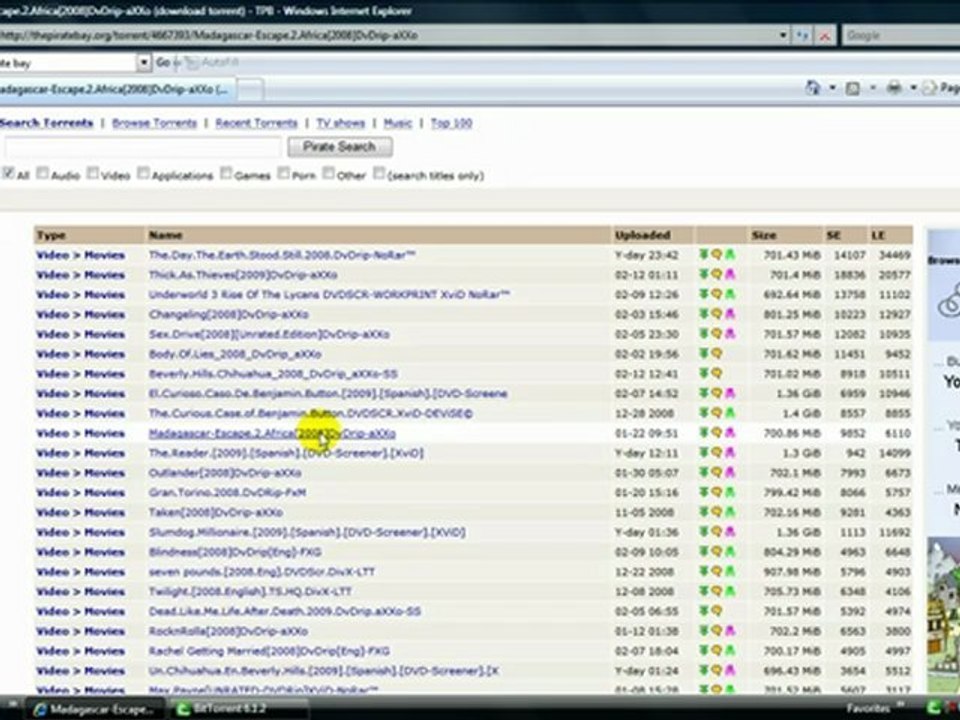Open comments bubble for Thick.As.Thieves torrent
This screenshot has height=720, width=960.
click(x=716, y=274)
